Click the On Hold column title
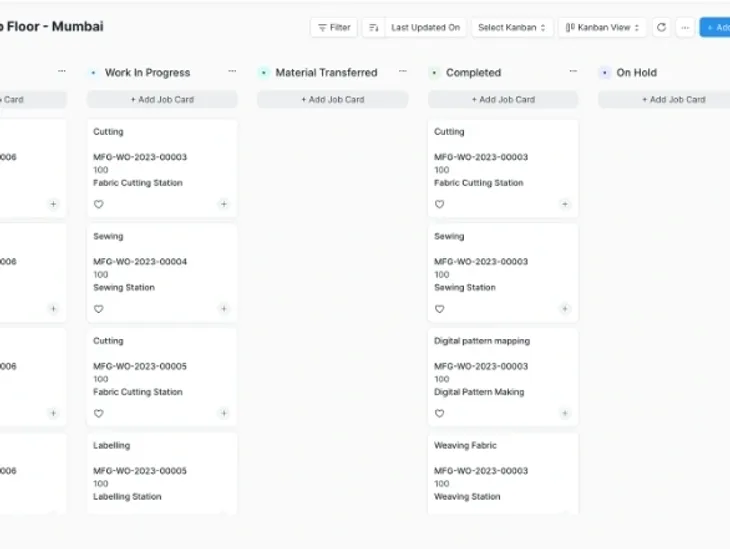Image resolution: width=730 pixels, height=549 pixels. [636, 73]
